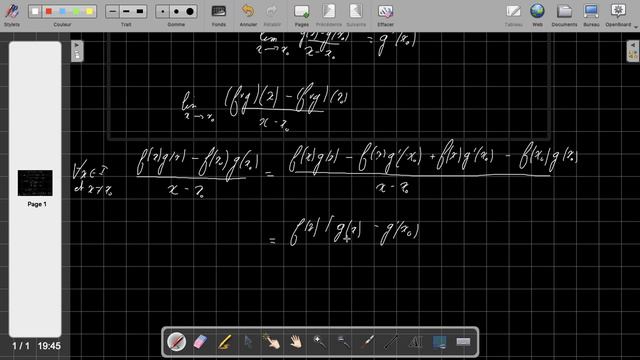Click the Page 1 label
The height and width of the screenshot is (360, 640).
click(37, 204)
